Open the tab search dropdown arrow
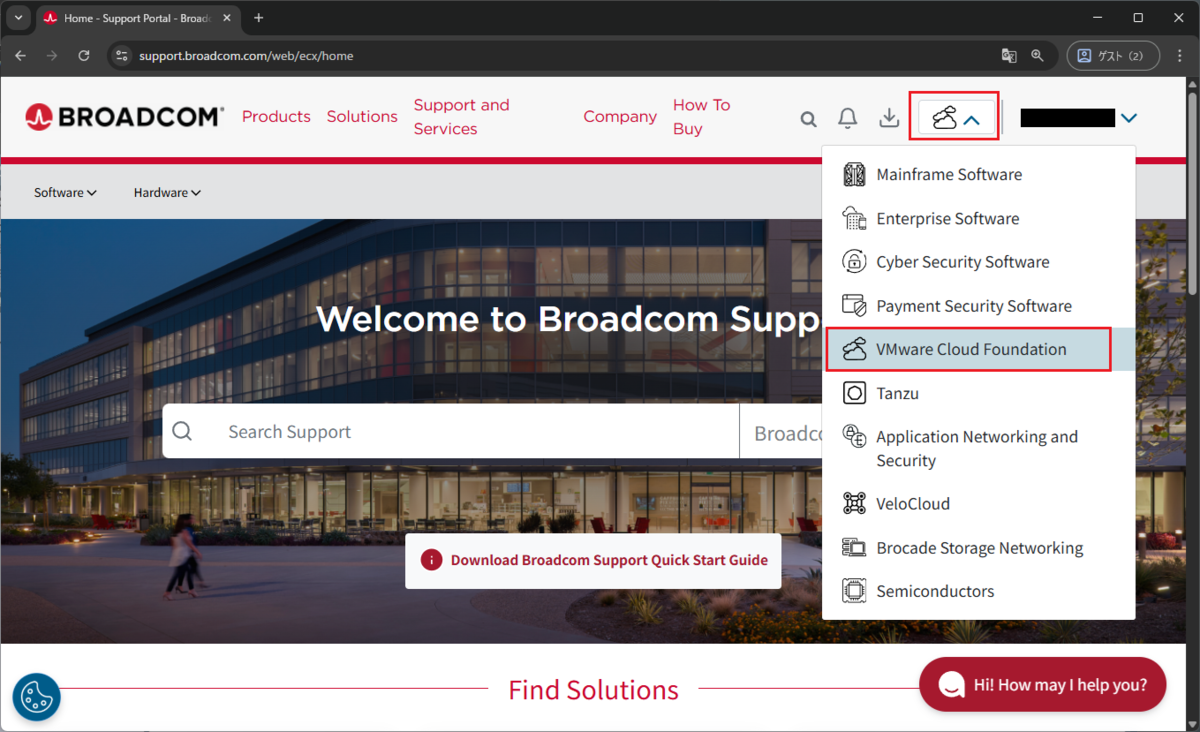 coord(18,18)
